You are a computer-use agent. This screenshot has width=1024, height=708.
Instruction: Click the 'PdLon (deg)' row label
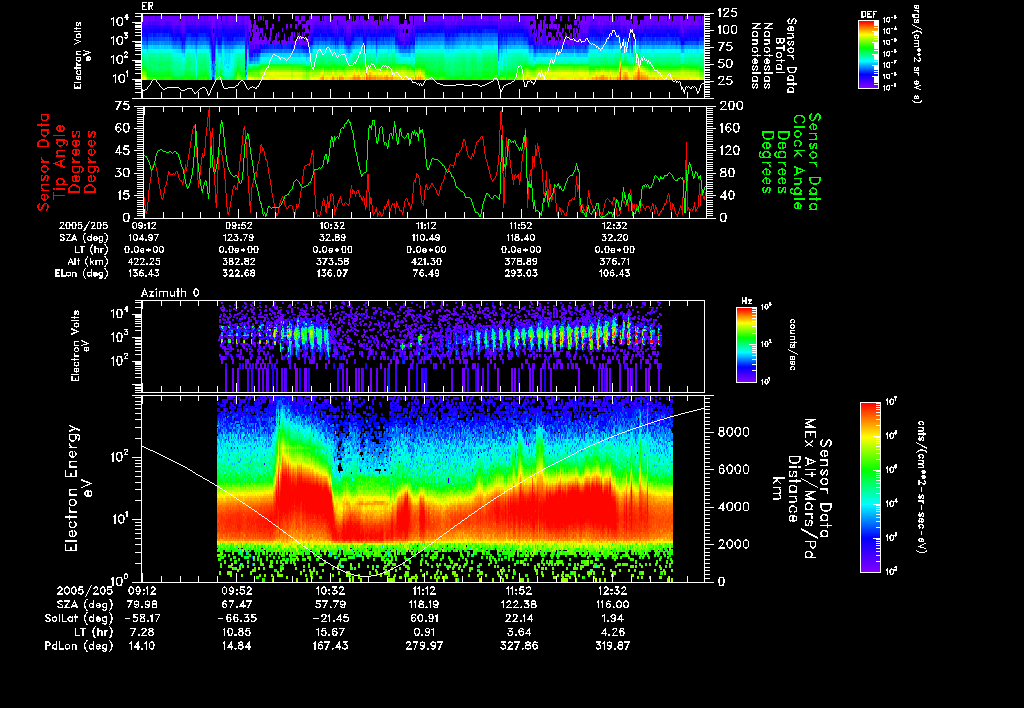point(78,646)
